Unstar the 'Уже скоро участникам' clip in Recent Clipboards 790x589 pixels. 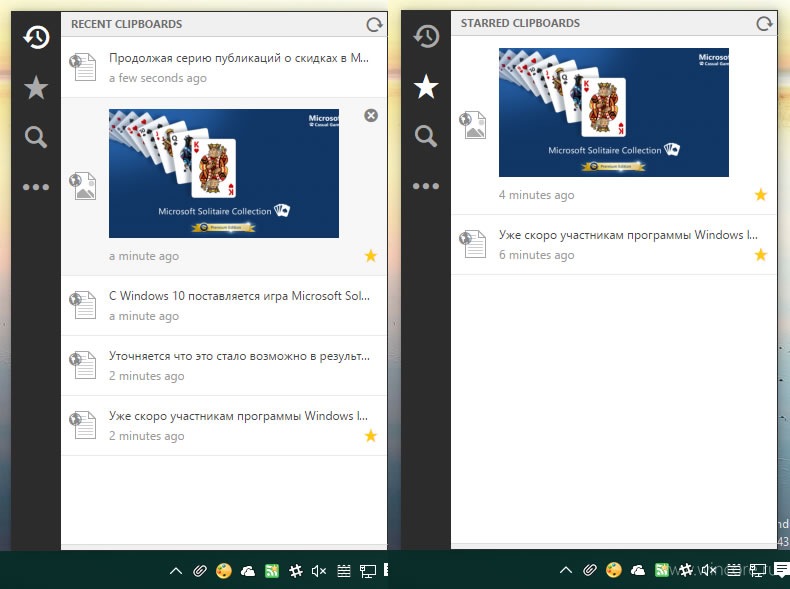coord(371,435)
